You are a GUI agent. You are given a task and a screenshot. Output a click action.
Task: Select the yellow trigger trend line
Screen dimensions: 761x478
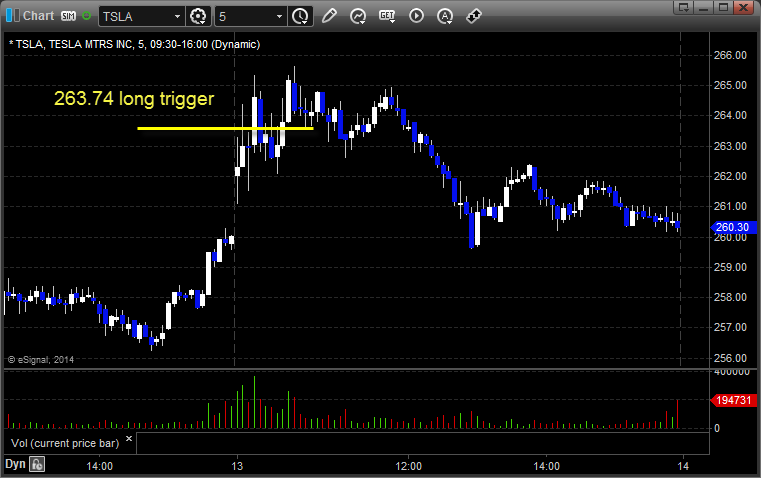tap(225, 128)
